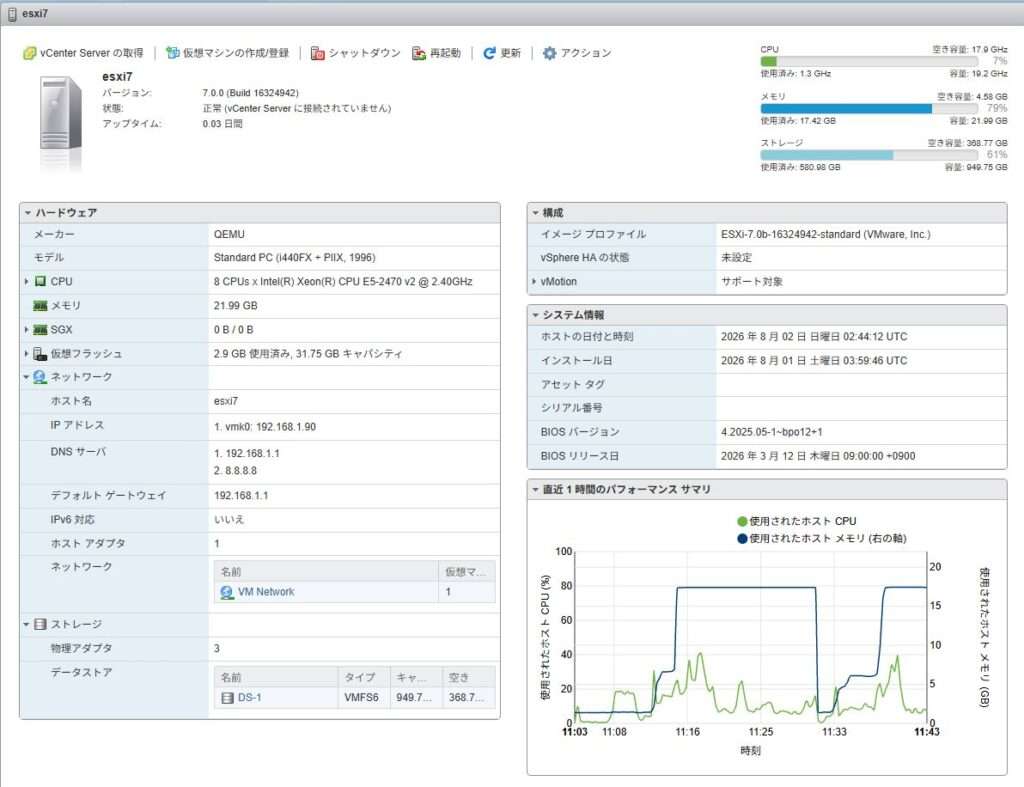Screen dimensions: 1024x787
Task: Click the memory (メモリ) row icon
Action: [x=40, y=306]
